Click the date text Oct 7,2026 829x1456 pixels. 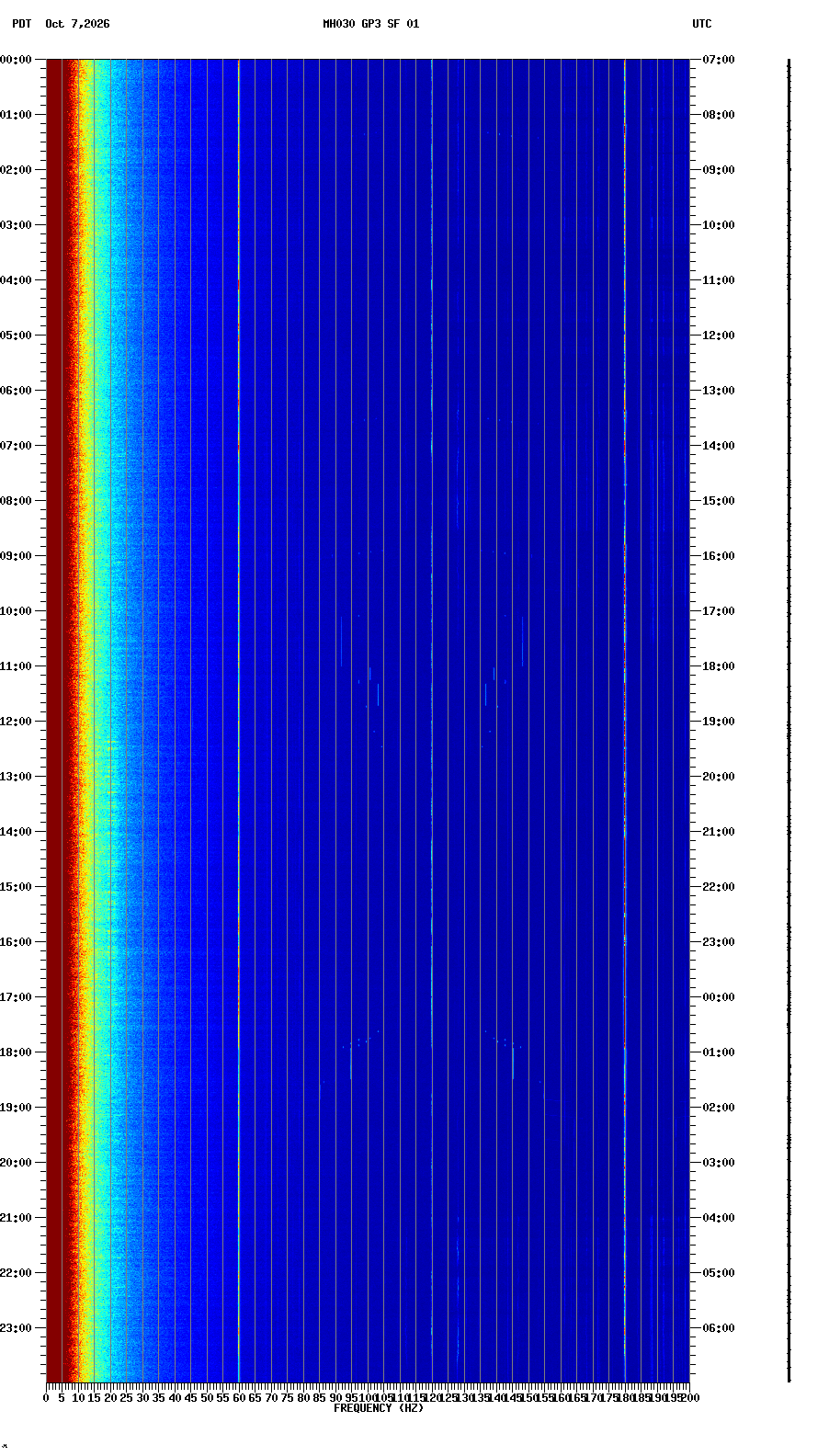point(77,24)
